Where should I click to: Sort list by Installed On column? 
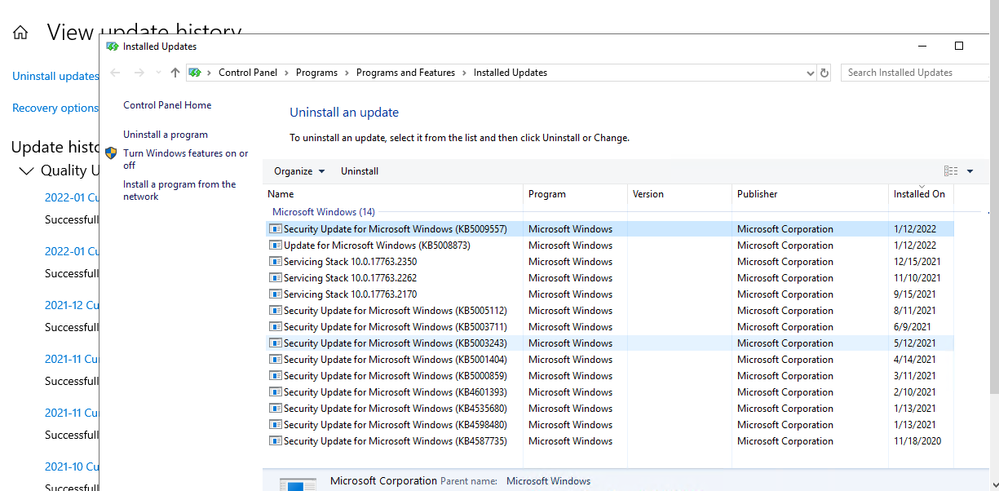tap(919, 194)
